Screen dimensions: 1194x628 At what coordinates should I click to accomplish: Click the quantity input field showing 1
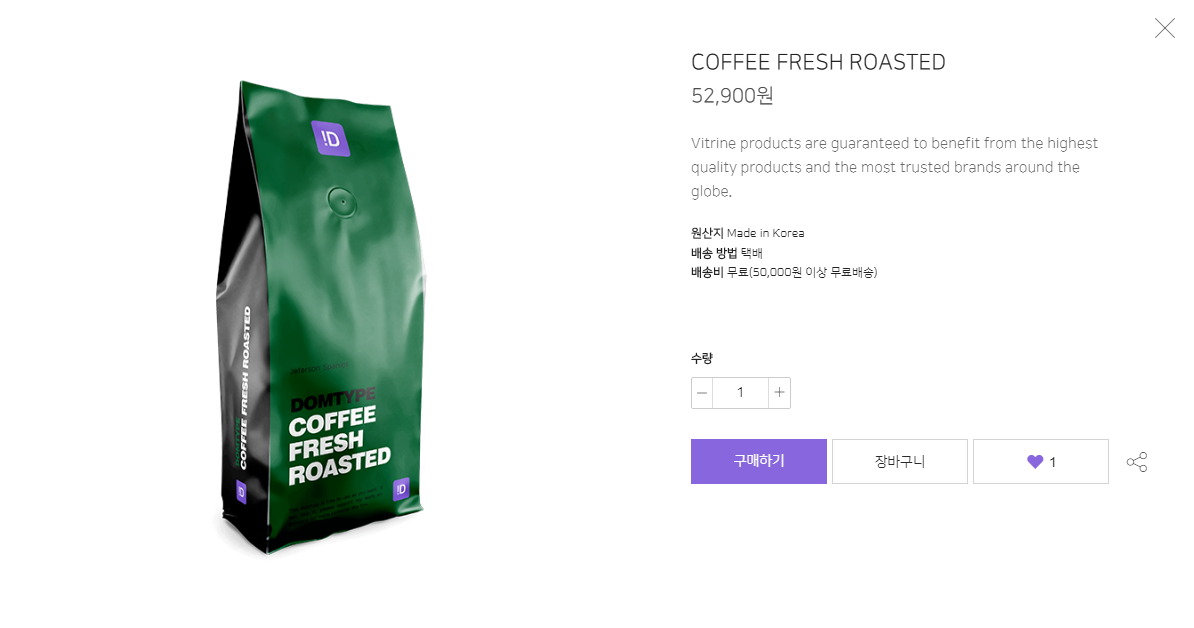click(740, 393)
